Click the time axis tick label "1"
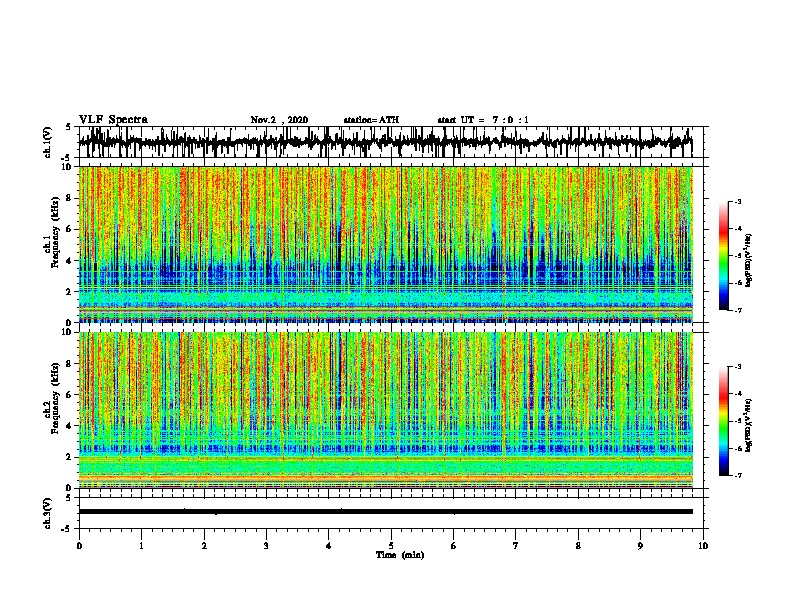Viewport: 792px width, 612px height. tap(141, 546)
